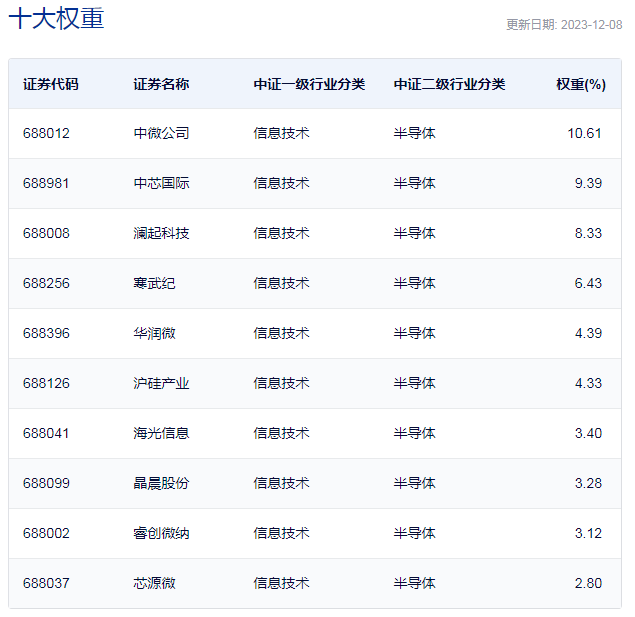Select stock name 中芯国际

pyautogui.click(x=161, y=183)
